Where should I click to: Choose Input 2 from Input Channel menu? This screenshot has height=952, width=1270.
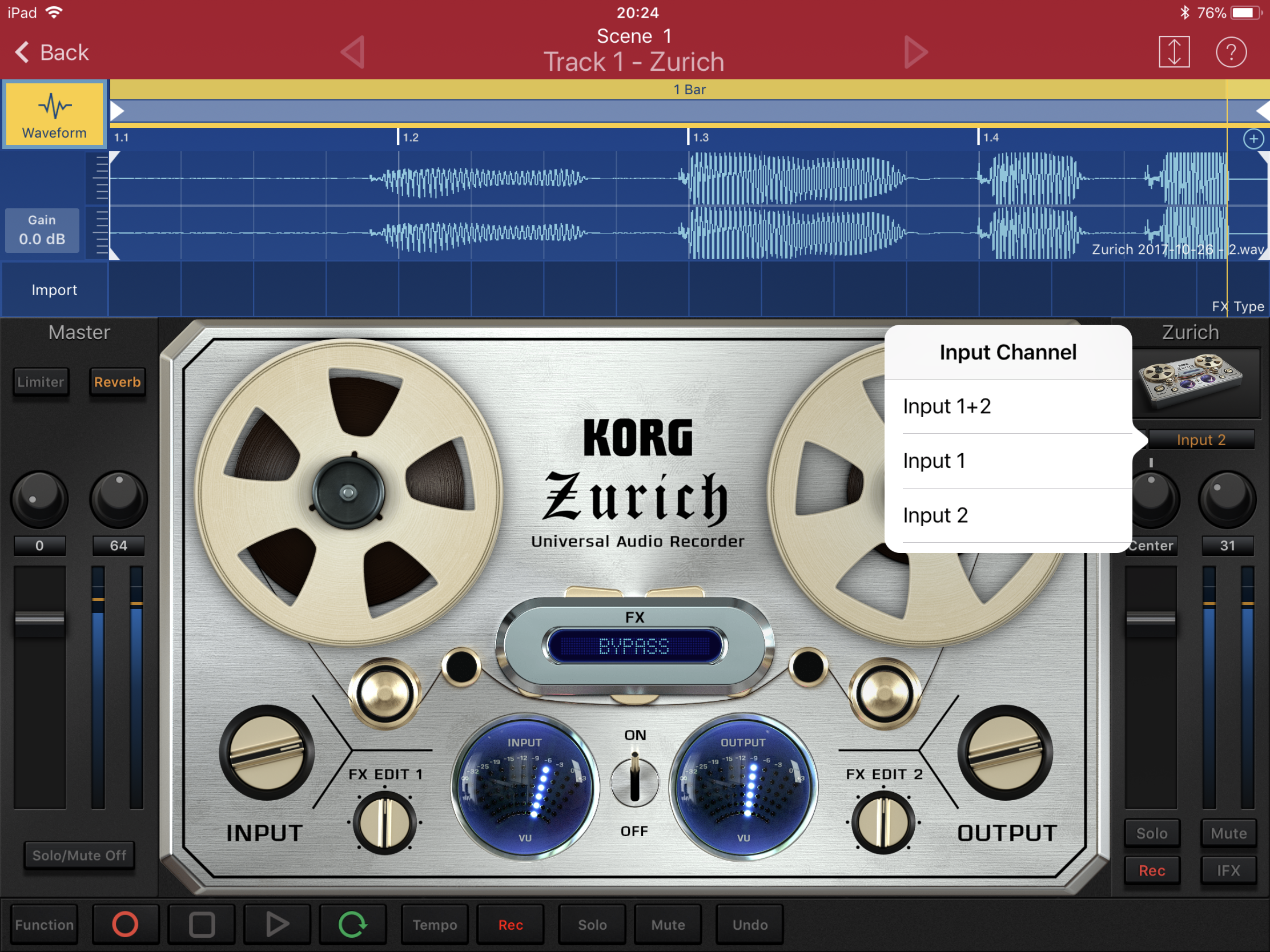pos(1008,515)
